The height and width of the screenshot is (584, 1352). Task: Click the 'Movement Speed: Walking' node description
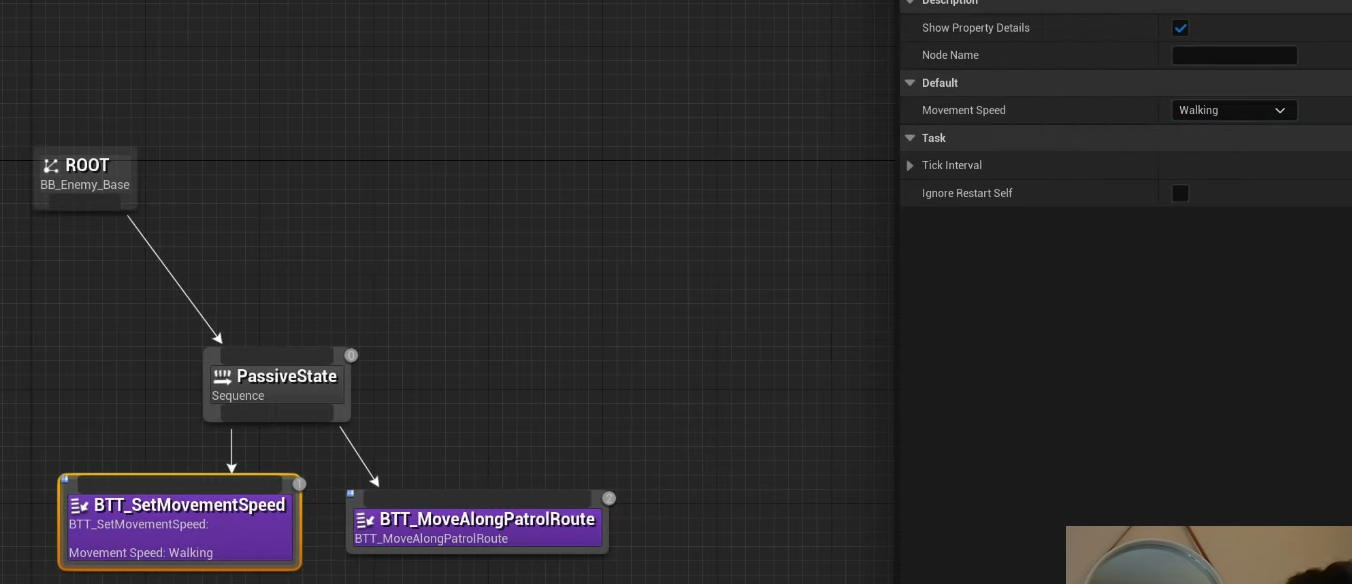(140, 553)
